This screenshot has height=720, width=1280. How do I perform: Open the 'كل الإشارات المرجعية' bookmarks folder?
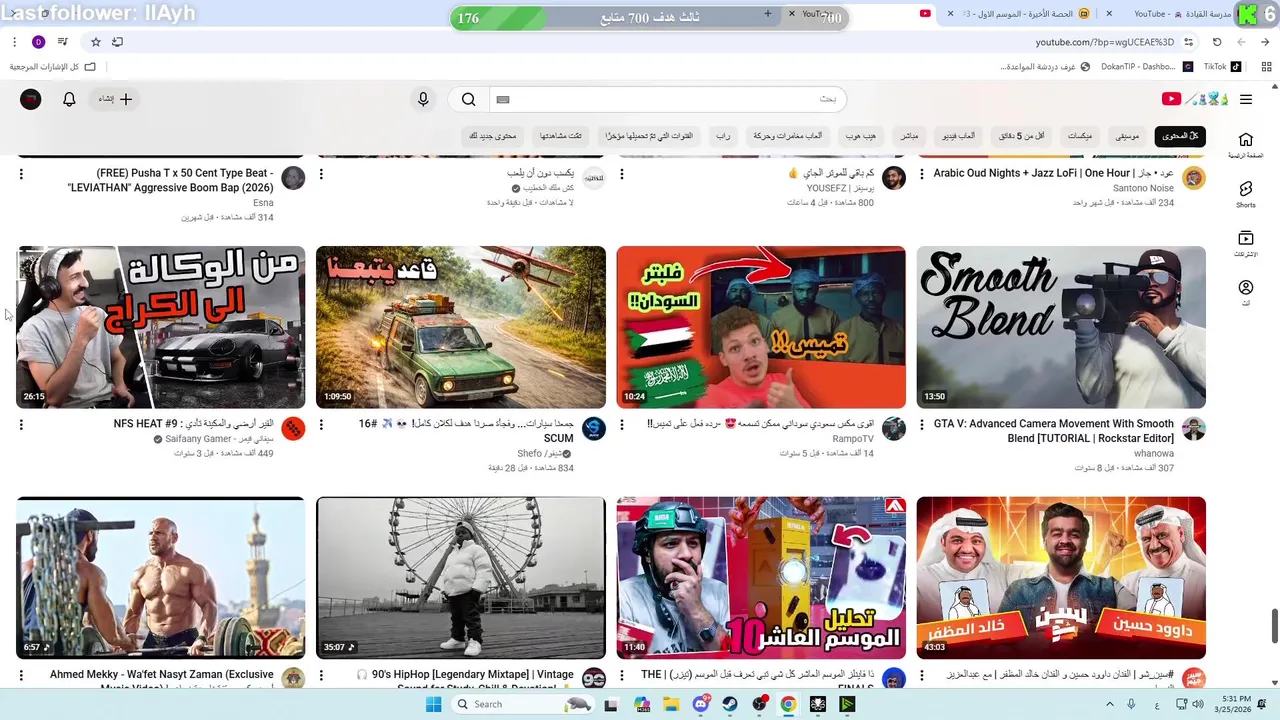53,67
